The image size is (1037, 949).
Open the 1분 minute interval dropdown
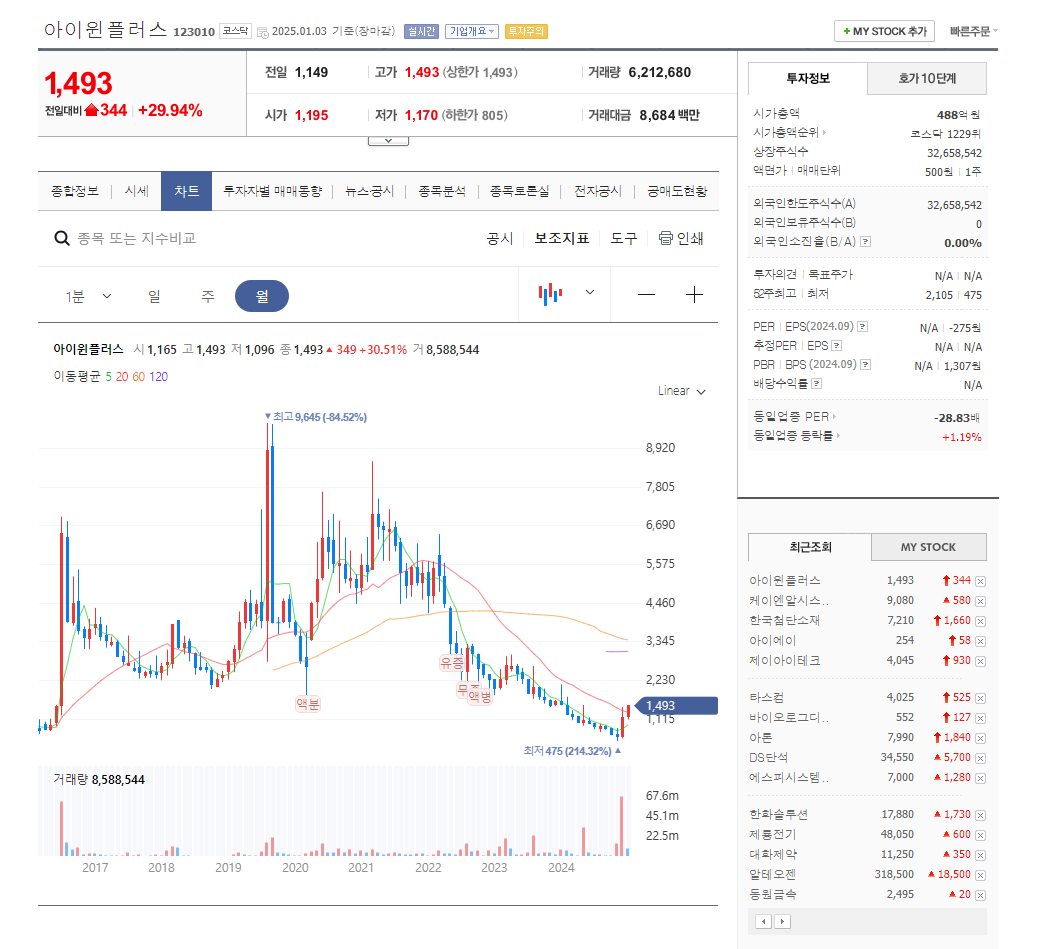point(88,296)
